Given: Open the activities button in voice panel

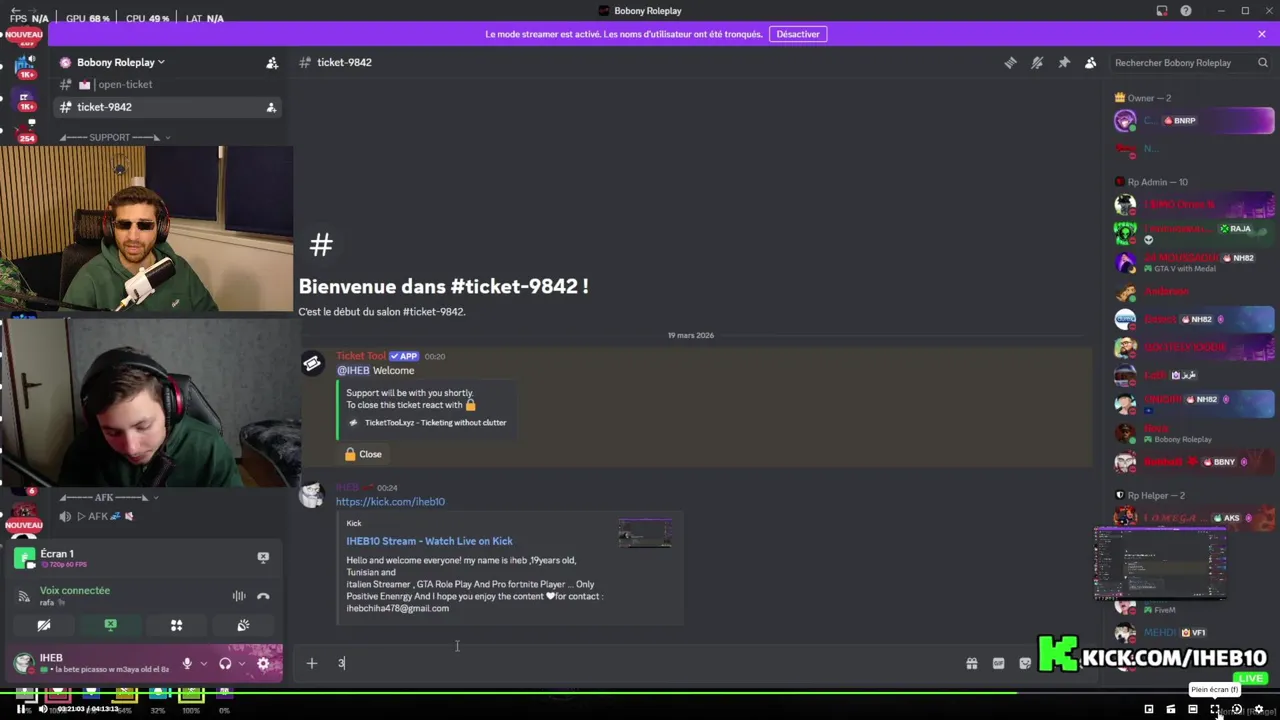Looking at the screenshot, I should (x=176, y=625).
